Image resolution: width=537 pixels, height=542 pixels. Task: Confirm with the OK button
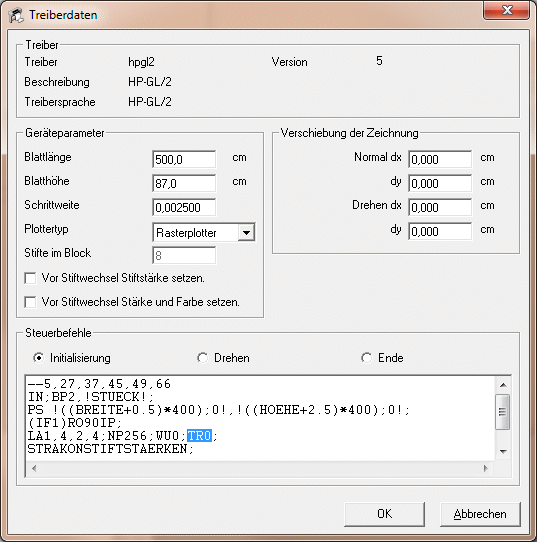tap(385, 514)
